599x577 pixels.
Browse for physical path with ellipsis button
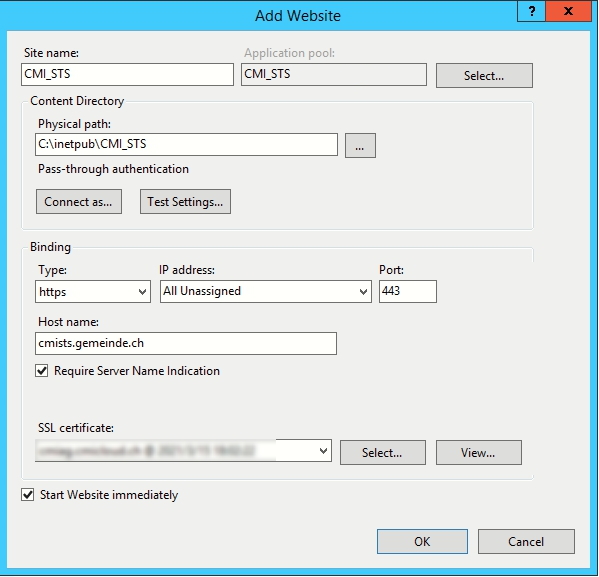[x=360, y=146]
